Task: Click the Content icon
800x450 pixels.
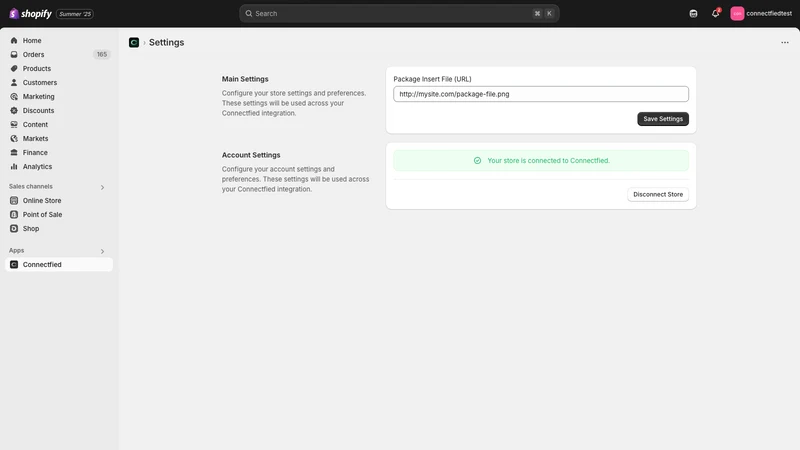Action: coord(14,124)
